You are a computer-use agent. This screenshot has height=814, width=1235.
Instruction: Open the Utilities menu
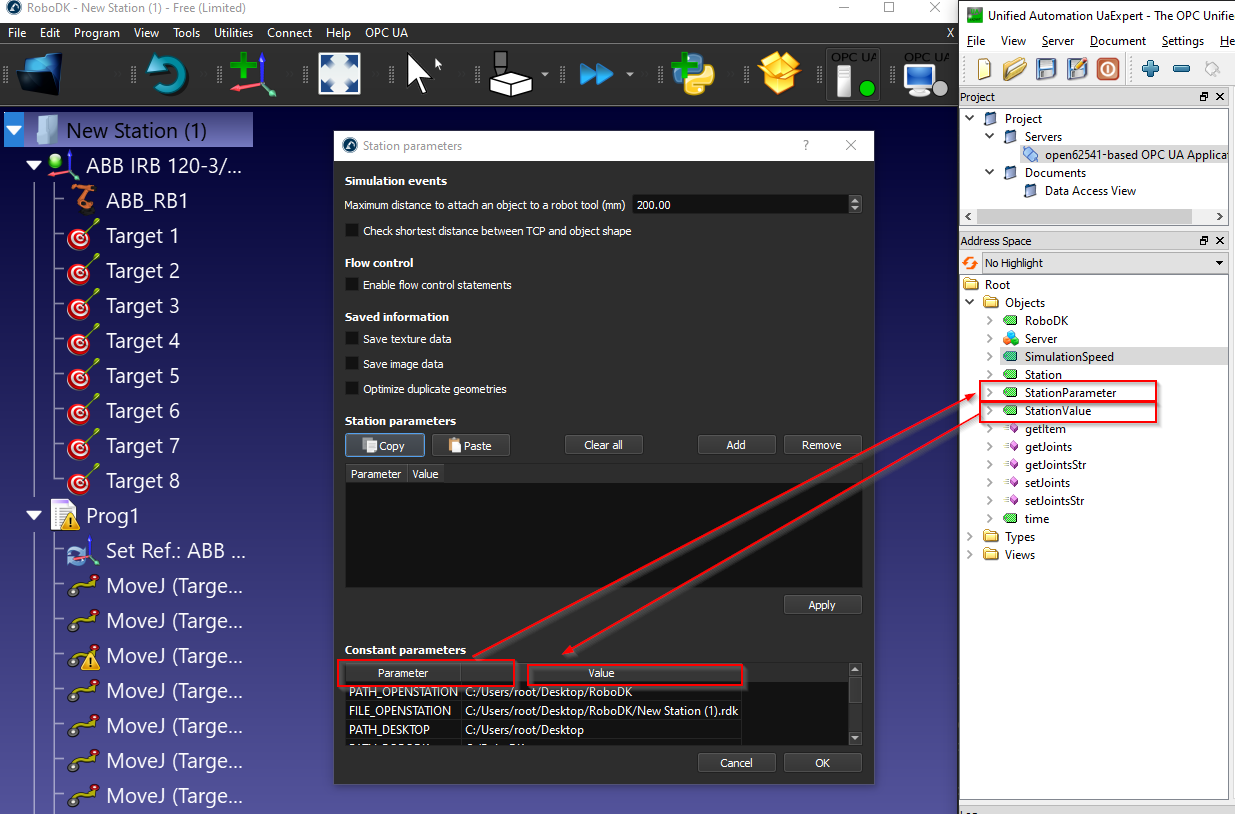coord(233,33)
